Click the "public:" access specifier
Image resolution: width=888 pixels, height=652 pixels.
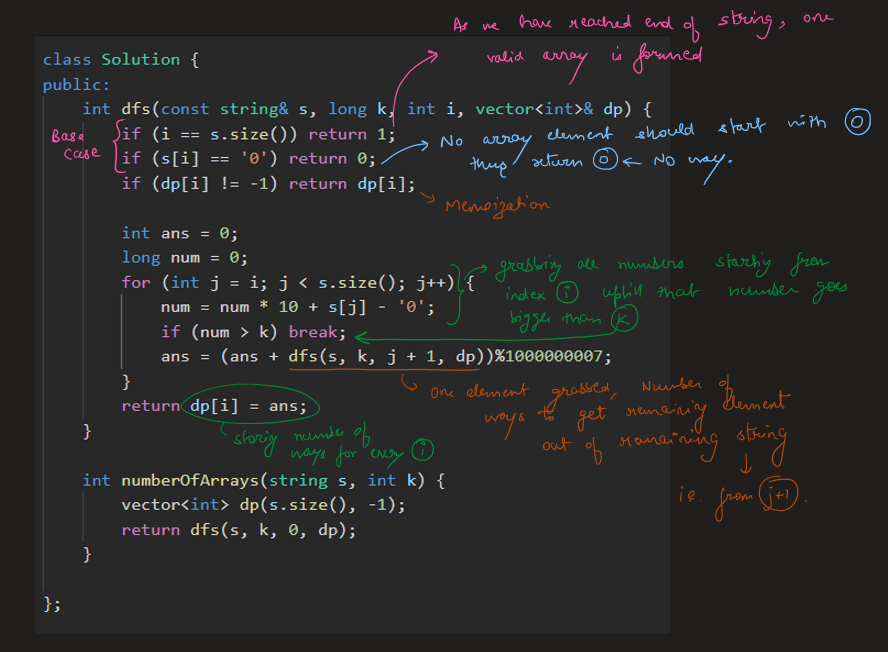76,85
